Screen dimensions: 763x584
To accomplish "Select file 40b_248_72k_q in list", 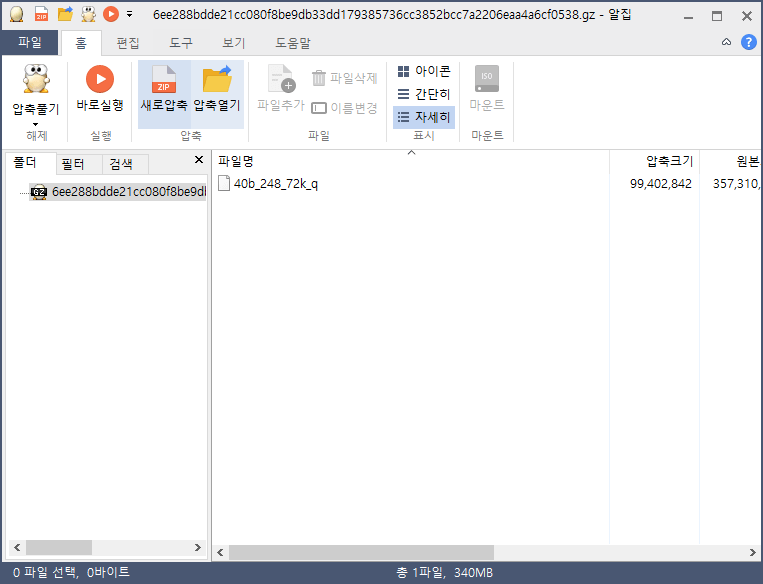I will (x=275, y=184).
